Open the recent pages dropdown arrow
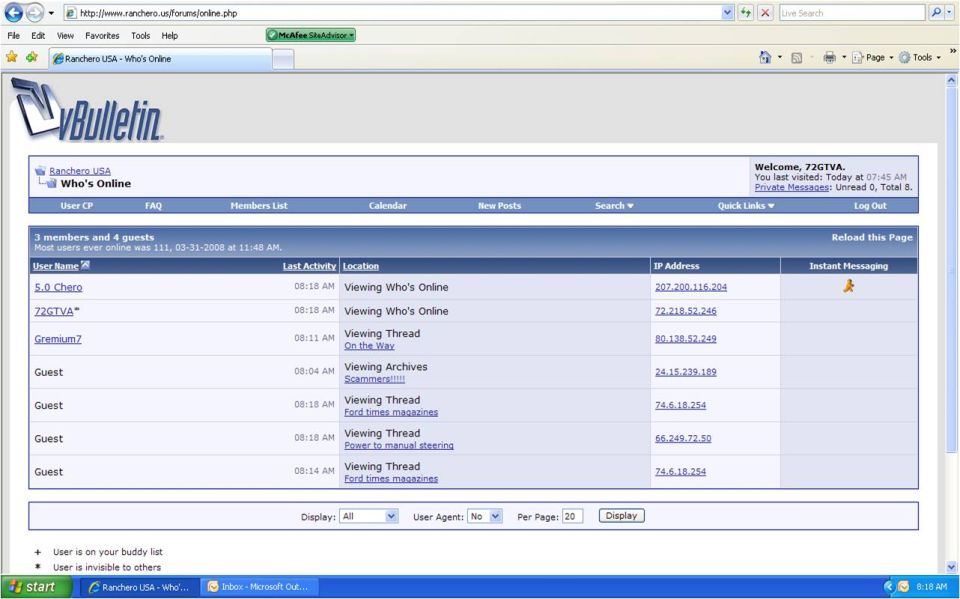This screenshot has height=599, width=960. click(x=51, y=13)
